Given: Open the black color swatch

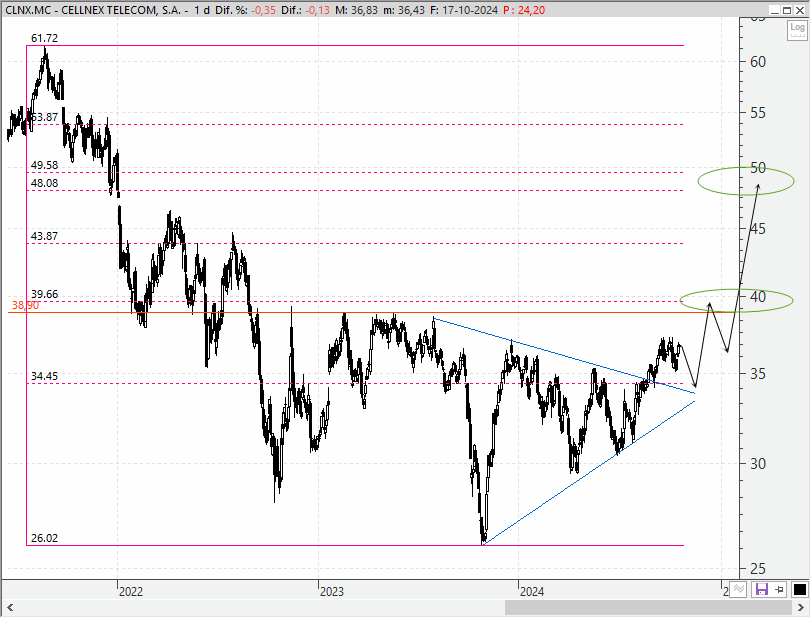Looking at the screenshot, I should tap(800, 590).
